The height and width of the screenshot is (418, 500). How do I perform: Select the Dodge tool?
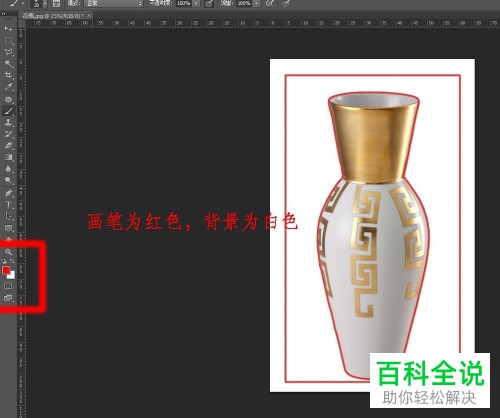pos(8,181)
